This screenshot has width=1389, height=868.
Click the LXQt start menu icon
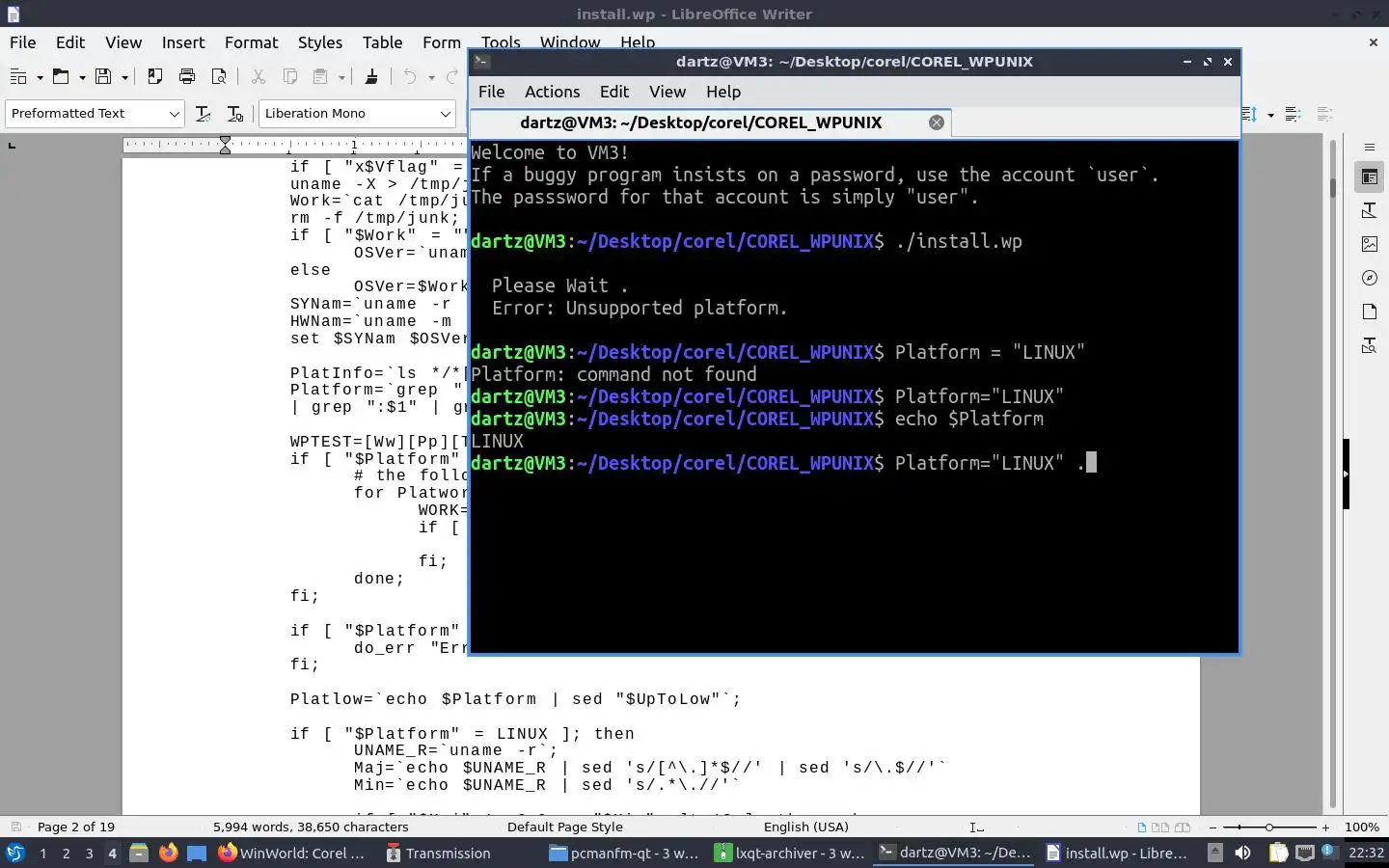[x=15, y=853]
